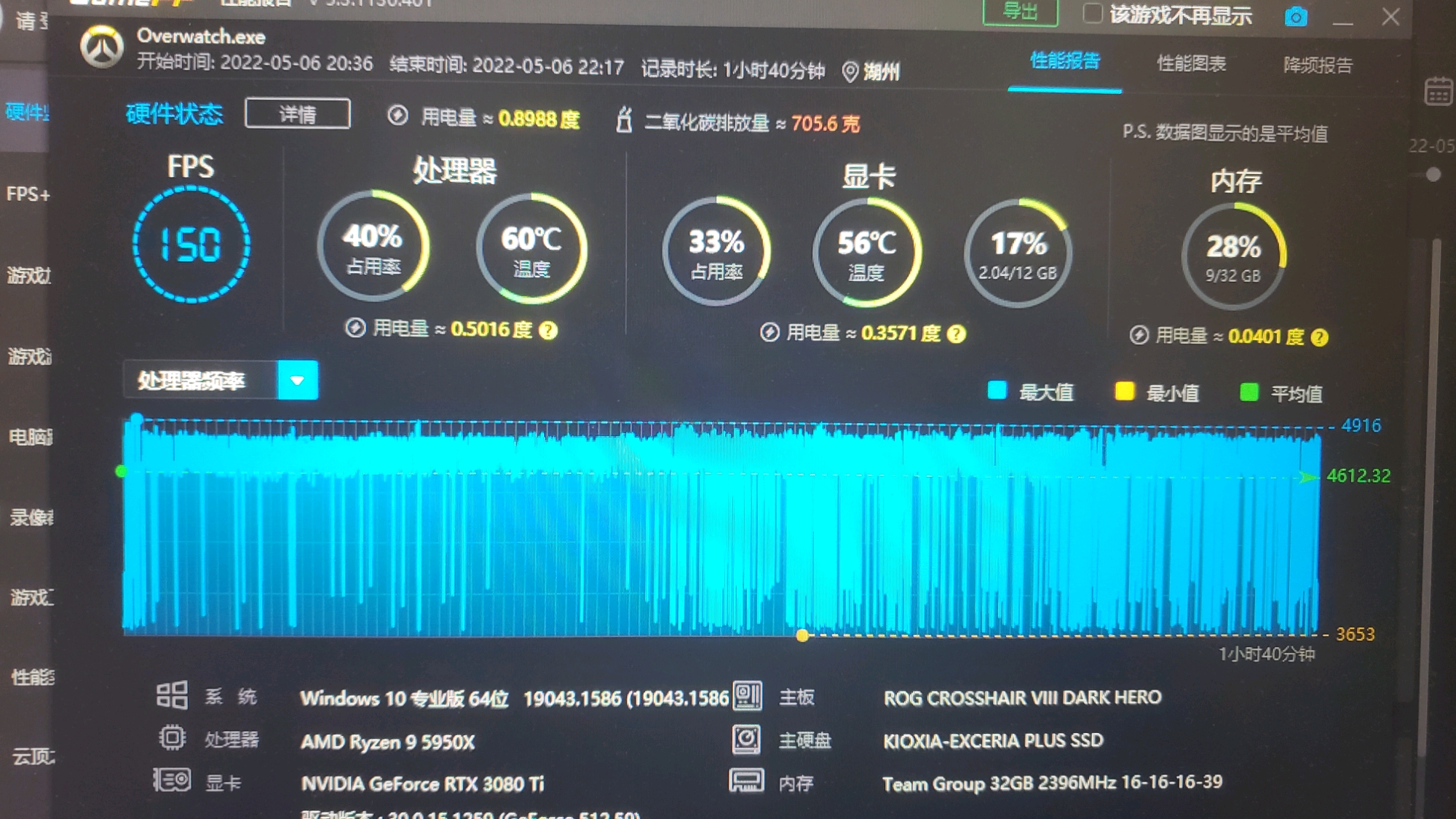The height and width of the screenshot is (819, 1456).
Task: Click the AMD Ryzen 9 5950X text
Action: pyautogui.click(x=387, y=742)
